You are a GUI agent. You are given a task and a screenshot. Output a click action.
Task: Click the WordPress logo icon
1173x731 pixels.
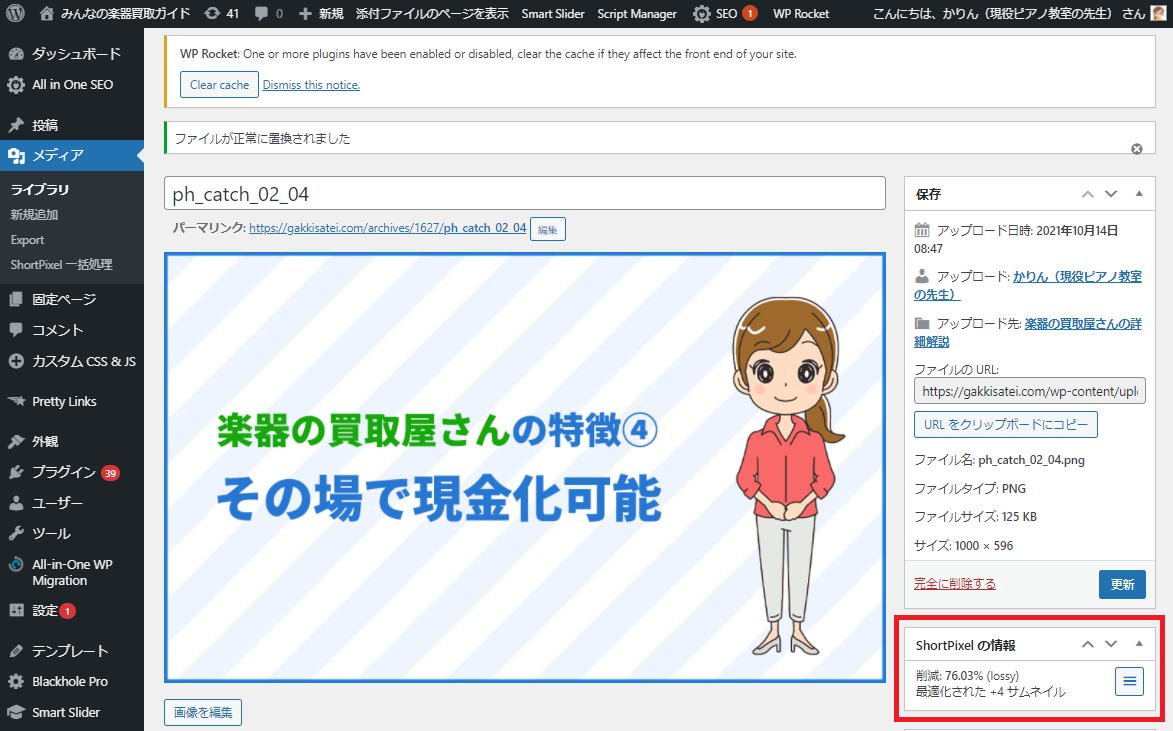coord(16,14)
